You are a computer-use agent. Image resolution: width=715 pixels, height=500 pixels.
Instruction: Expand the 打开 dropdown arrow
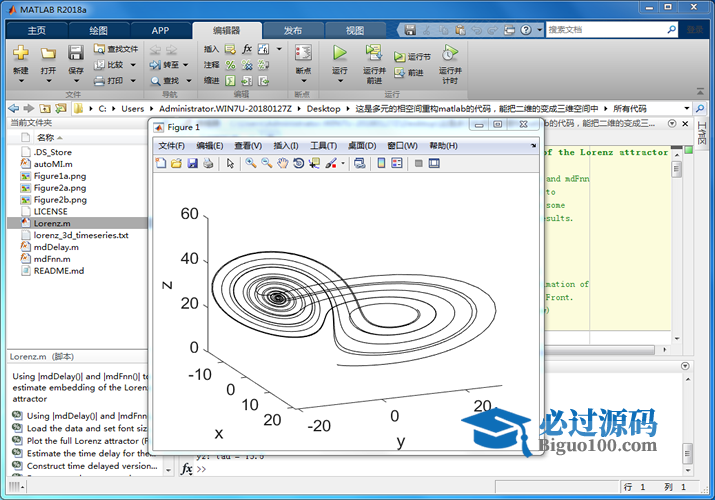[x=48, y=81]
